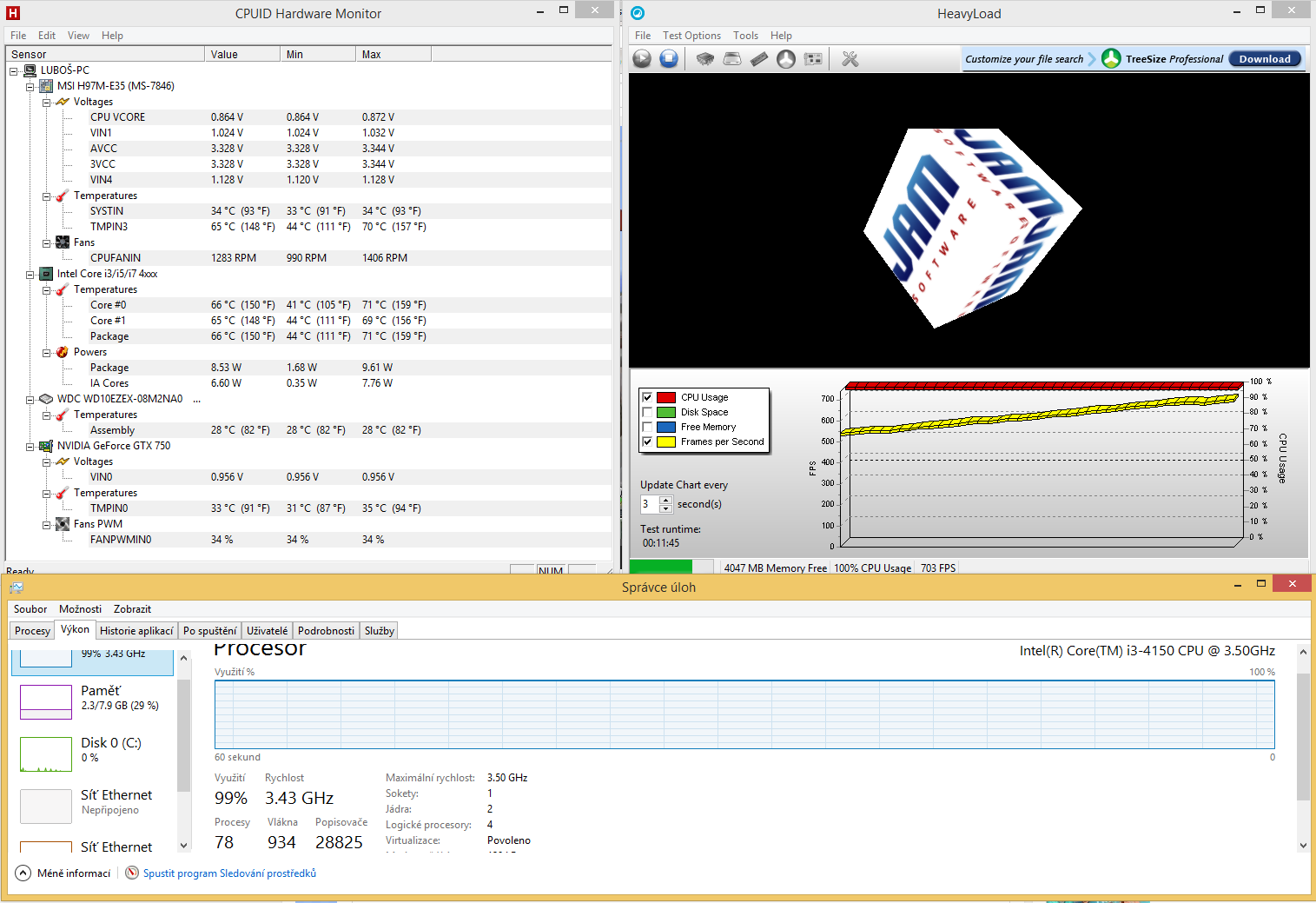1316x903 pixels.
Task: Click the hard disk icon beside WDC WD10EZEX
Action: tap(46, 399)
